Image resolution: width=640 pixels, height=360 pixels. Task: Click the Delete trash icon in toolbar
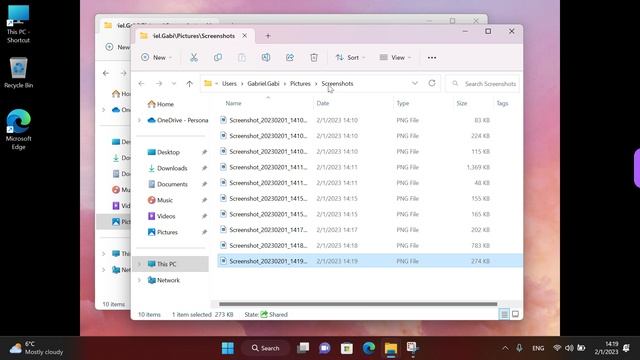(314, 58)
